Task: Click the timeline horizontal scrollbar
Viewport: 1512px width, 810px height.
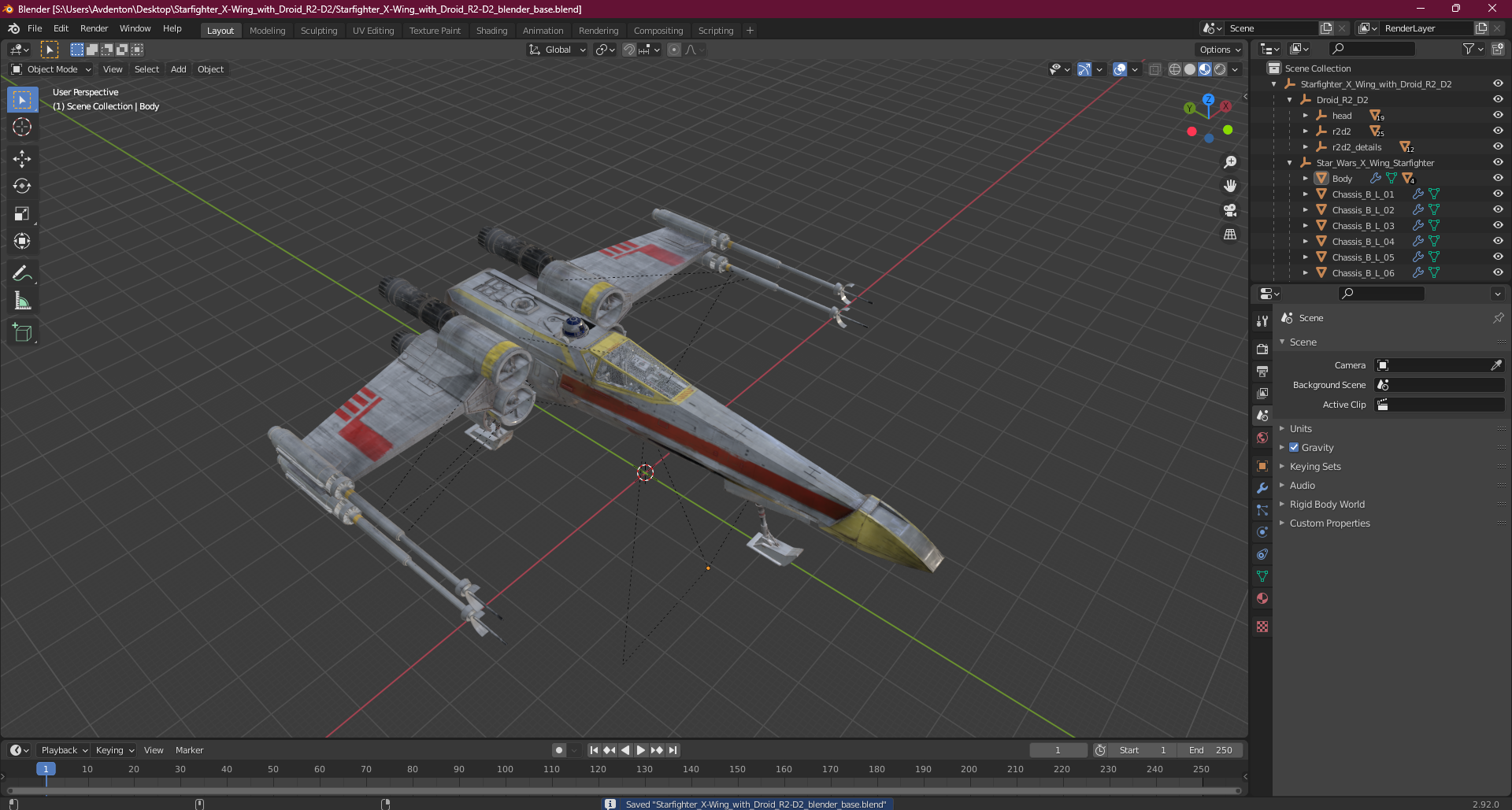Action: 624,790
